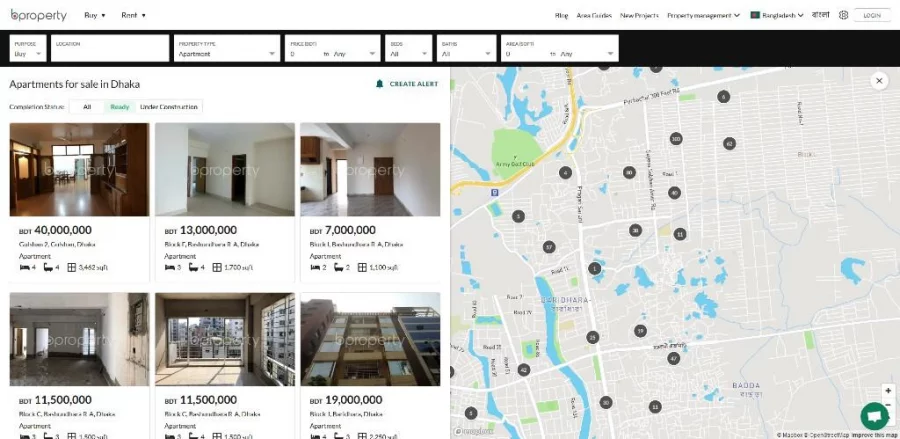Go to the Blog page
900x439 pixels.
coord(561,15)
